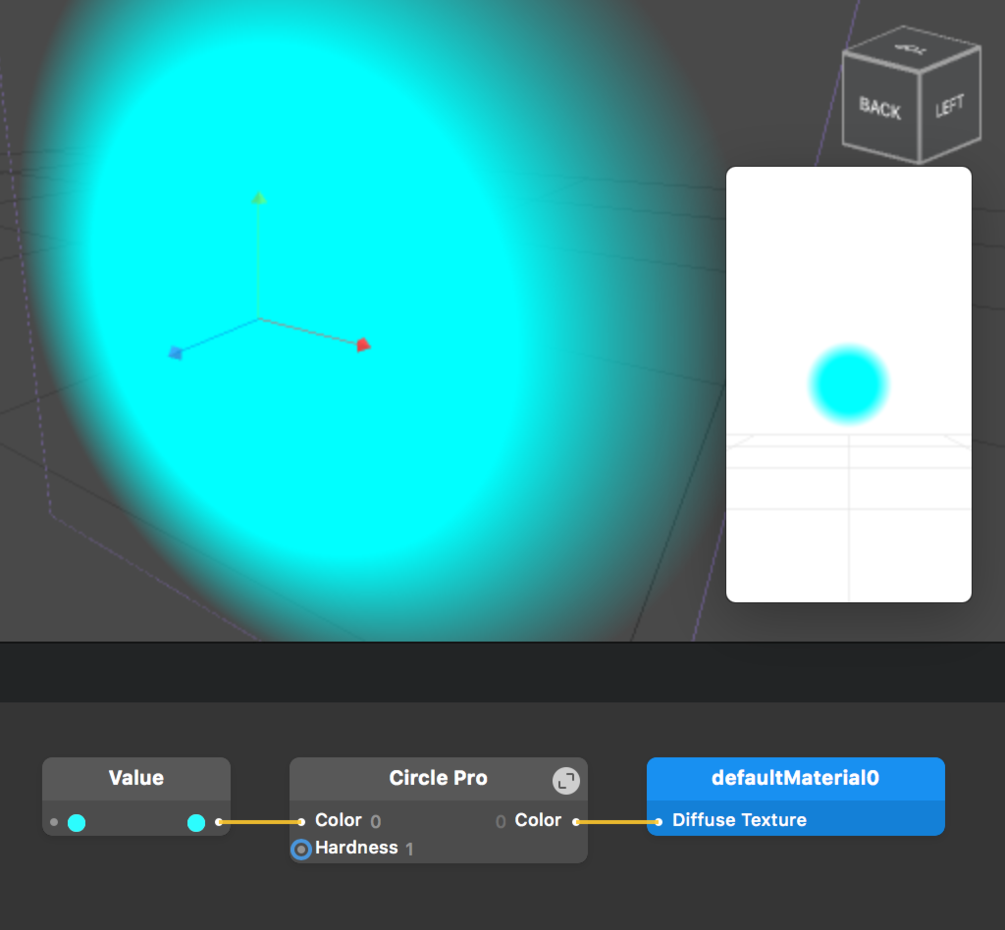Click the blue Z-axis gizmo arrow
The image size is (1005, 930).
pos(176,354)
